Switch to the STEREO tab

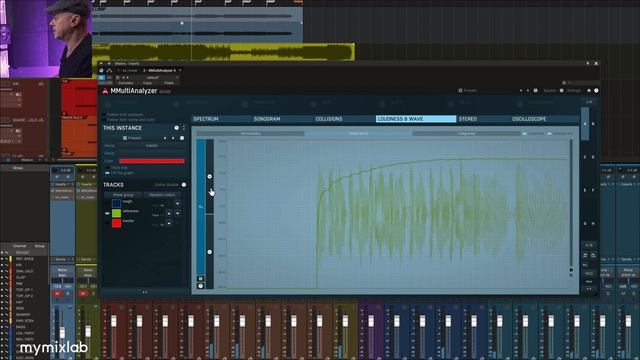click(468, 119)
